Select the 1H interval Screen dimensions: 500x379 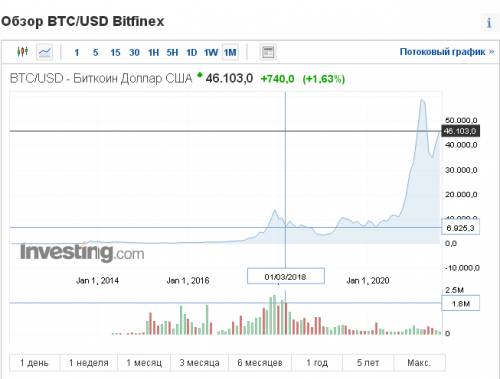pyautogui.click(x=153, y=52)
